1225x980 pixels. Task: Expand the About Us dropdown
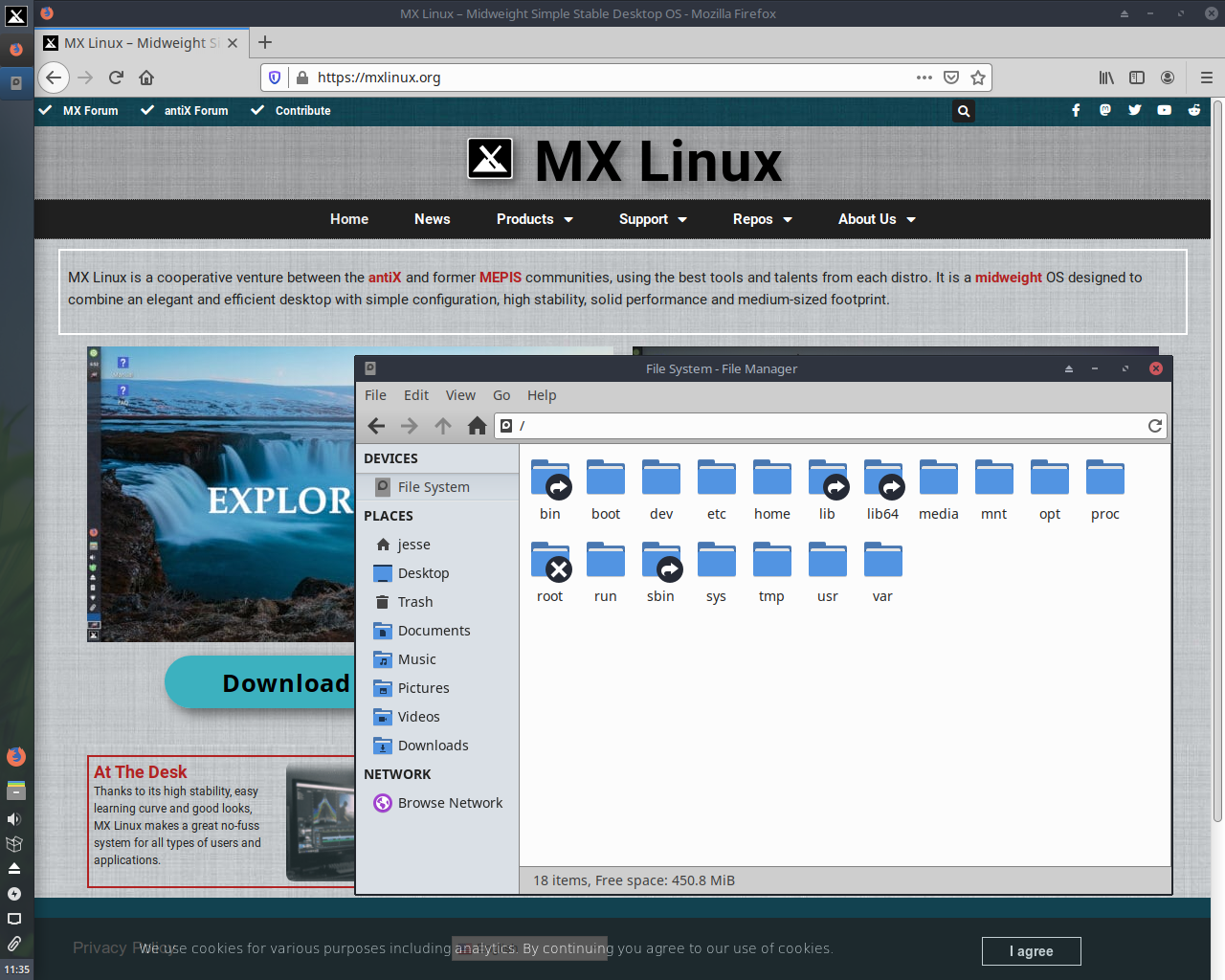click(877, 219)
